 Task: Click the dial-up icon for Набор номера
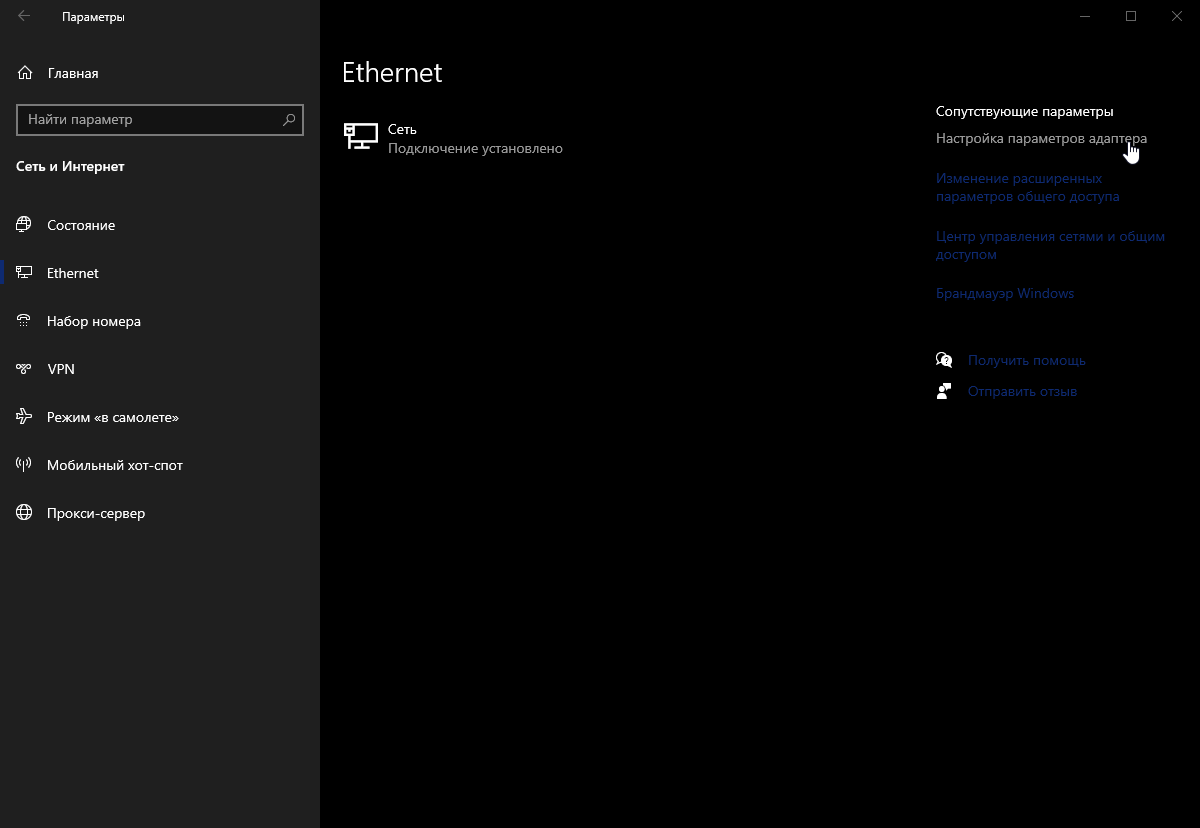tap(25, 321)
